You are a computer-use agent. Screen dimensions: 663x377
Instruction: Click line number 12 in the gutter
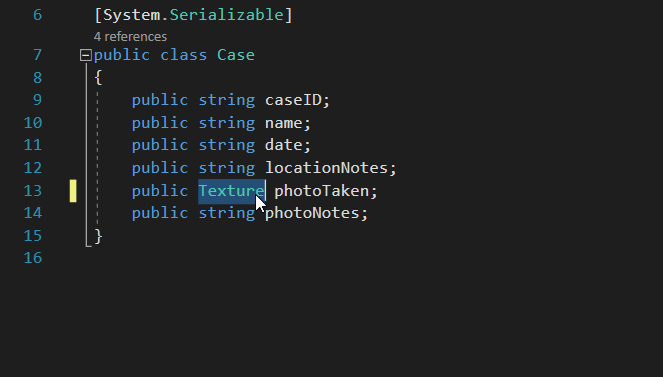click(x=33, y=168)
